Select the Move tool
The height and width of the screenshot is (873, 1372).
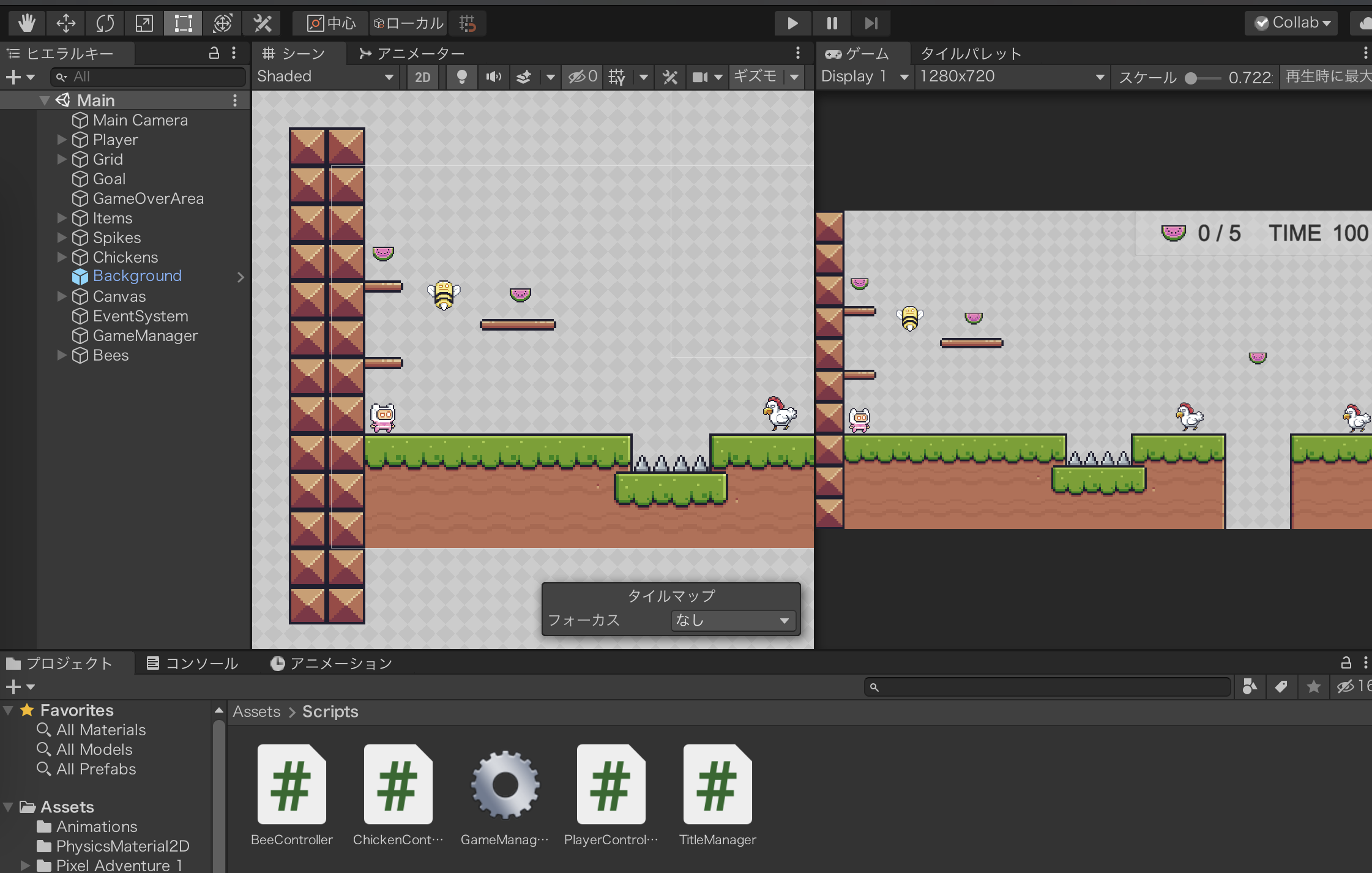click(x=65, y=23)
